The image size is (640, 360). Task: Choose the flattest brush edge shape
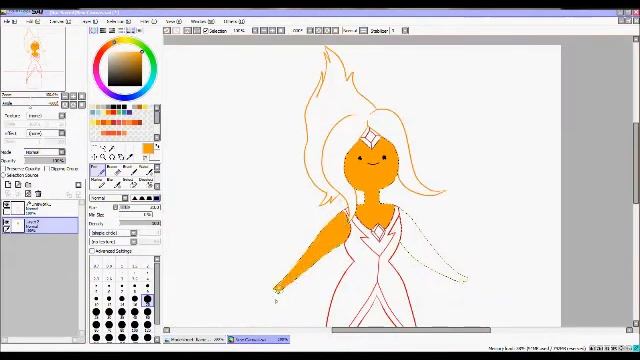pos(157,198)
